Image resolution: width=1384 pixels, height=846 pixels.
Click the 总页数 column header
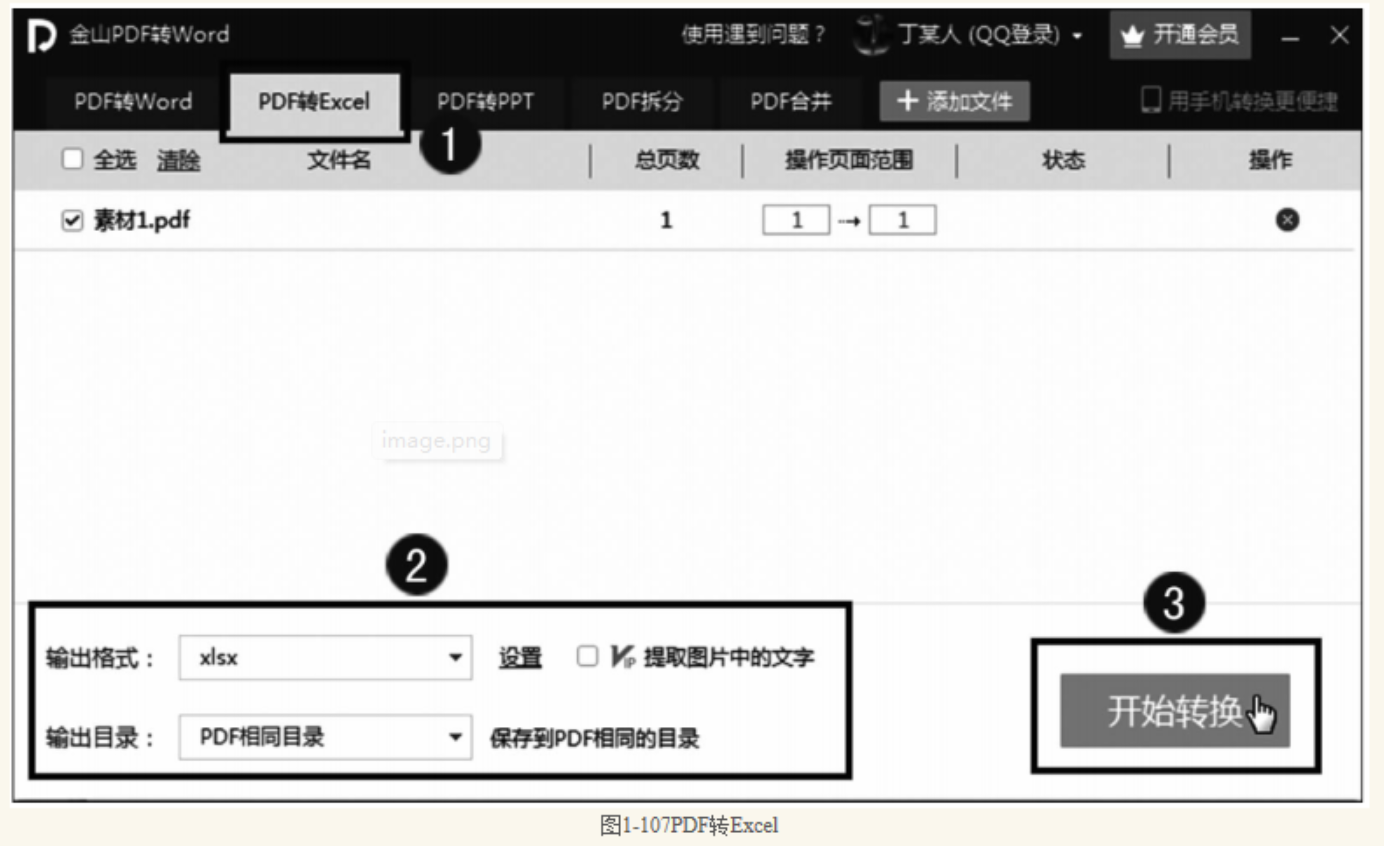(x=667, y=160)
